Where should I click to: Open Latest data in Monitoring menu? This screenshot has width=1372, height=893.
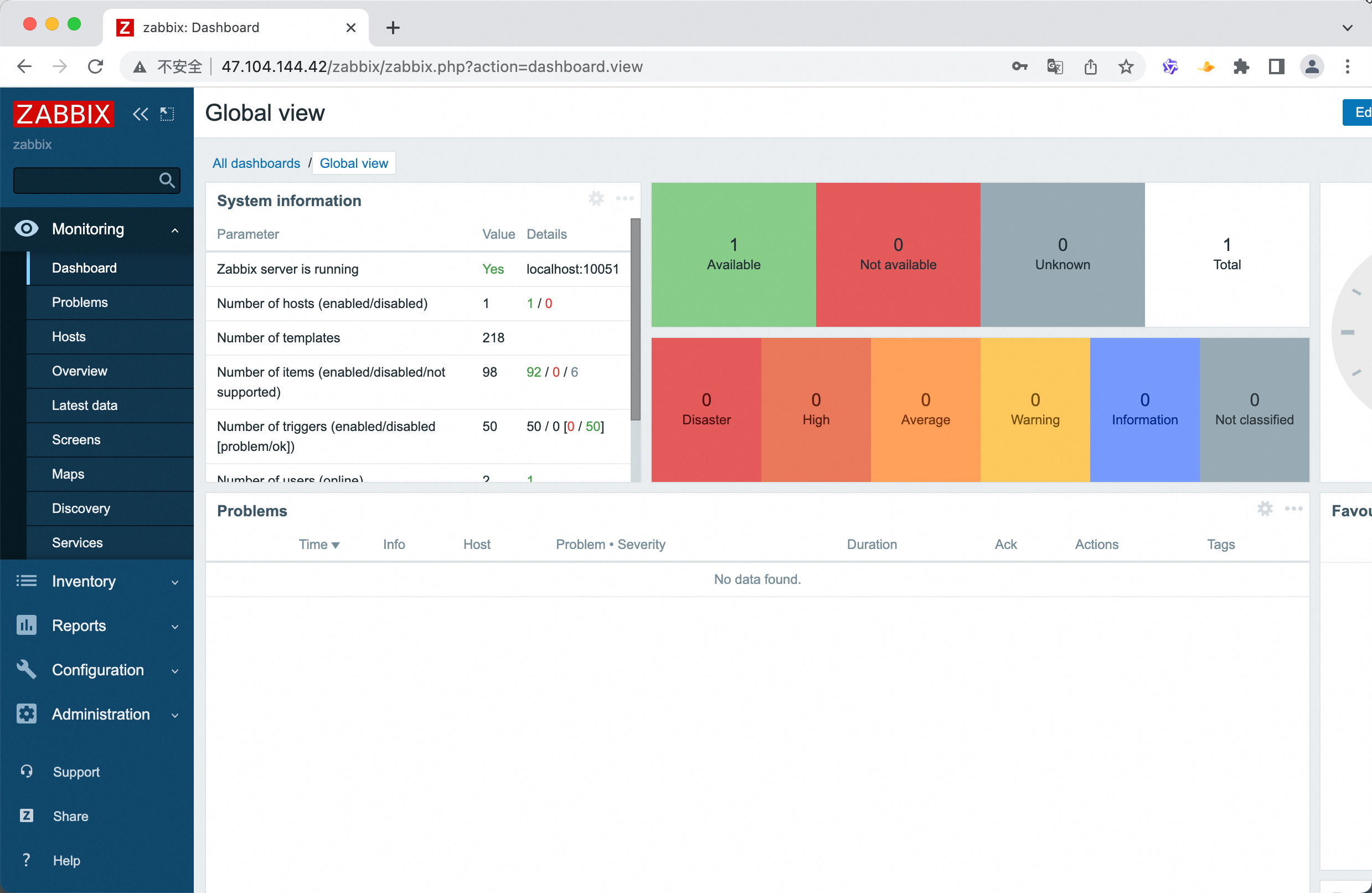tap(110, 405)
